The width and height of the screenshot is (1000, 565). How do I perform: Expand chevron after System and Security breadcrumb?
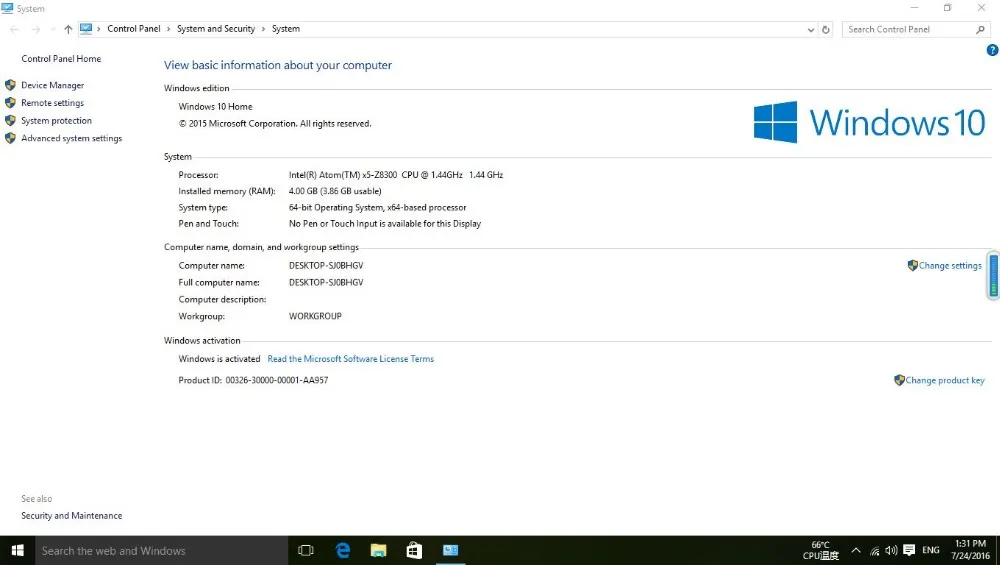point(263,29)
